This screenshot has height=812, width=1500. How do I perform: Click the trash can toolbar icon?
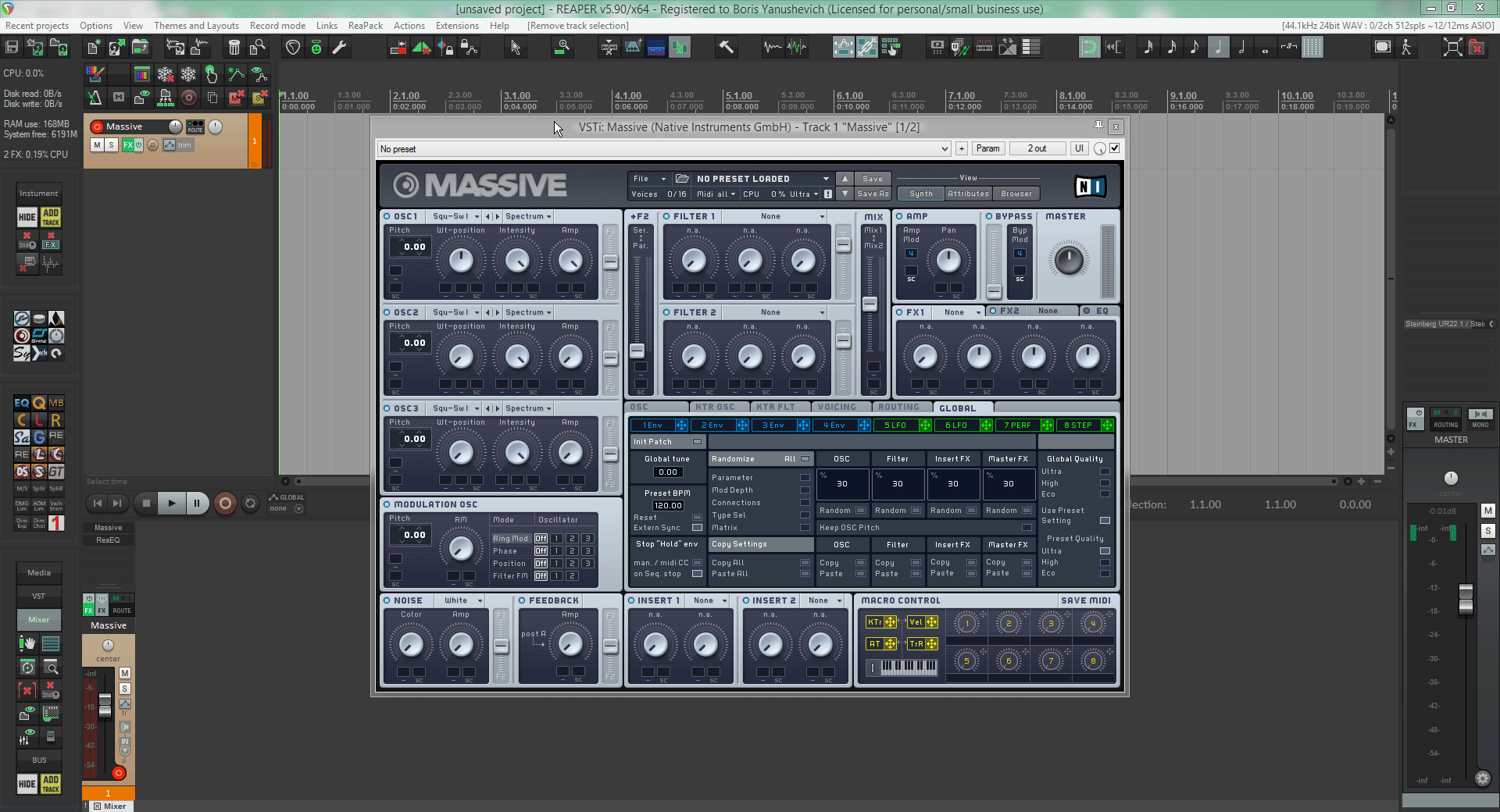(234, 48)
